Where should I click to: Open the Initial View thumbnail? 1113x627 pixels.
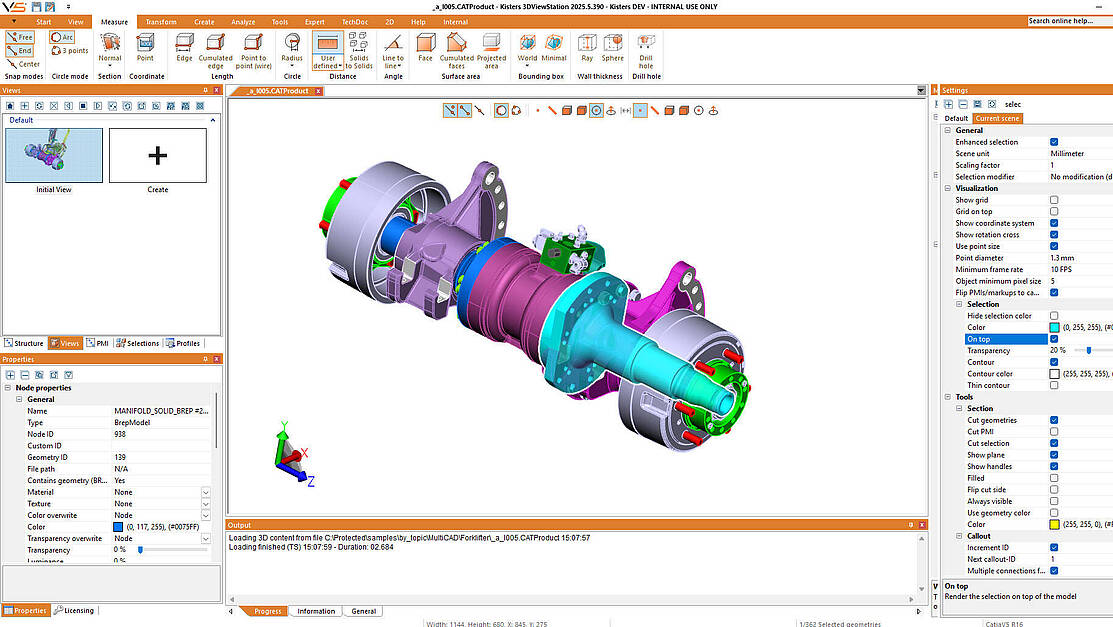(x=54, y=155)
